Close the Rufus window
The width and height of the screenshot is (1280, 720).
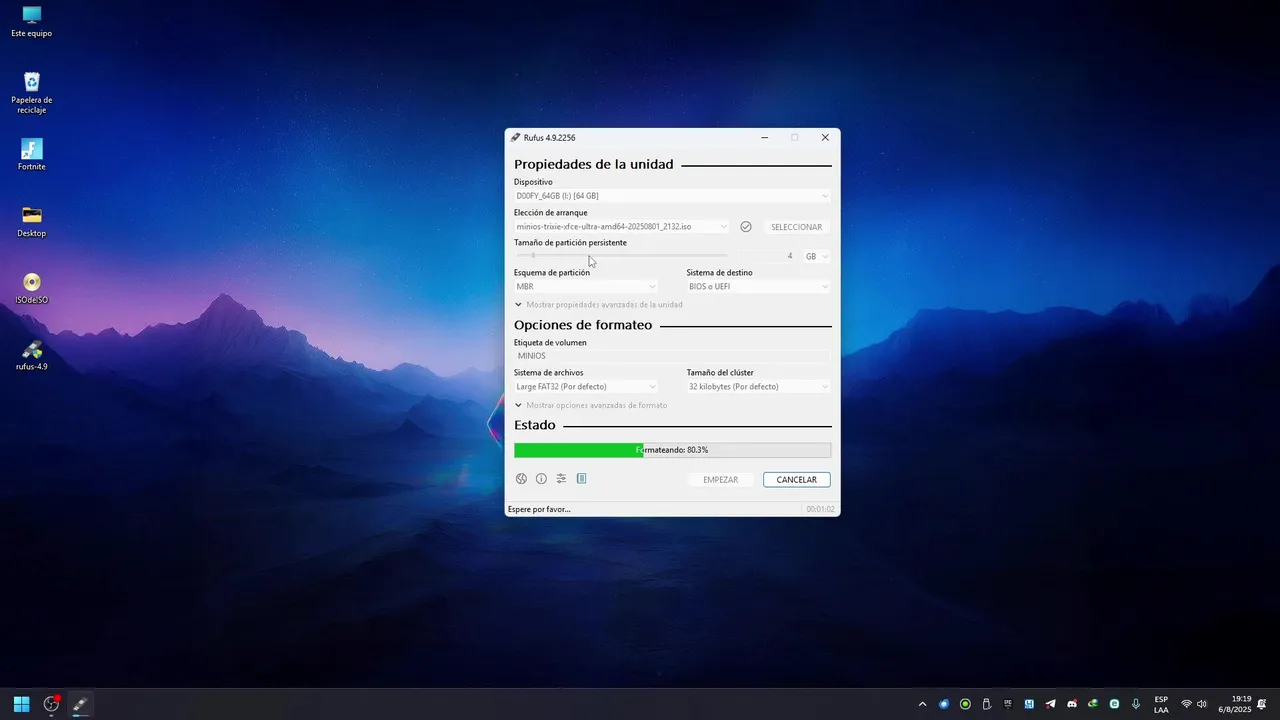pos(825,138)
